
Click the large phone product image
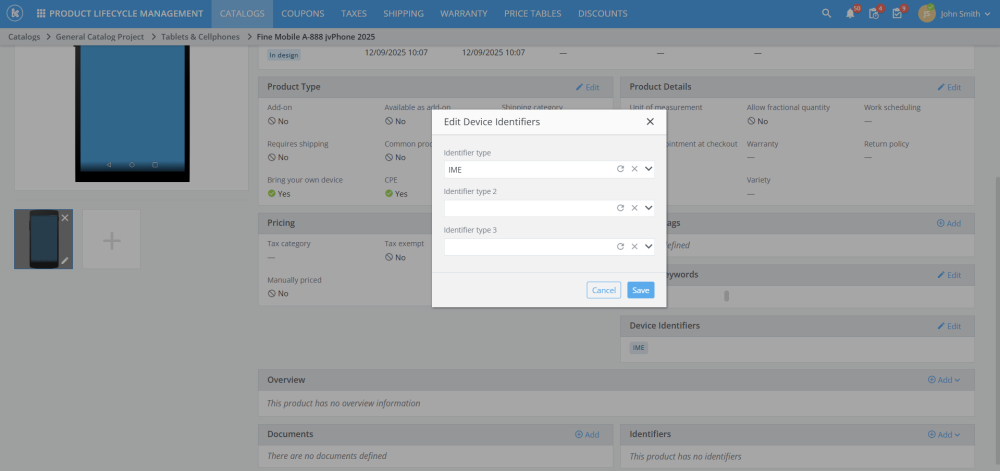(x=132, y=113)
